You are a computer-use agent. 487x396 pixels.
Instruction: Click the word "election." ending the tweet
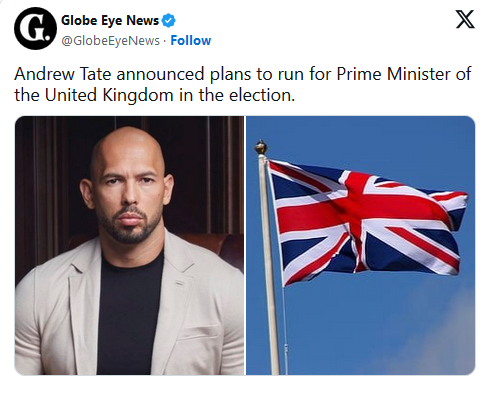click(262, 95)
